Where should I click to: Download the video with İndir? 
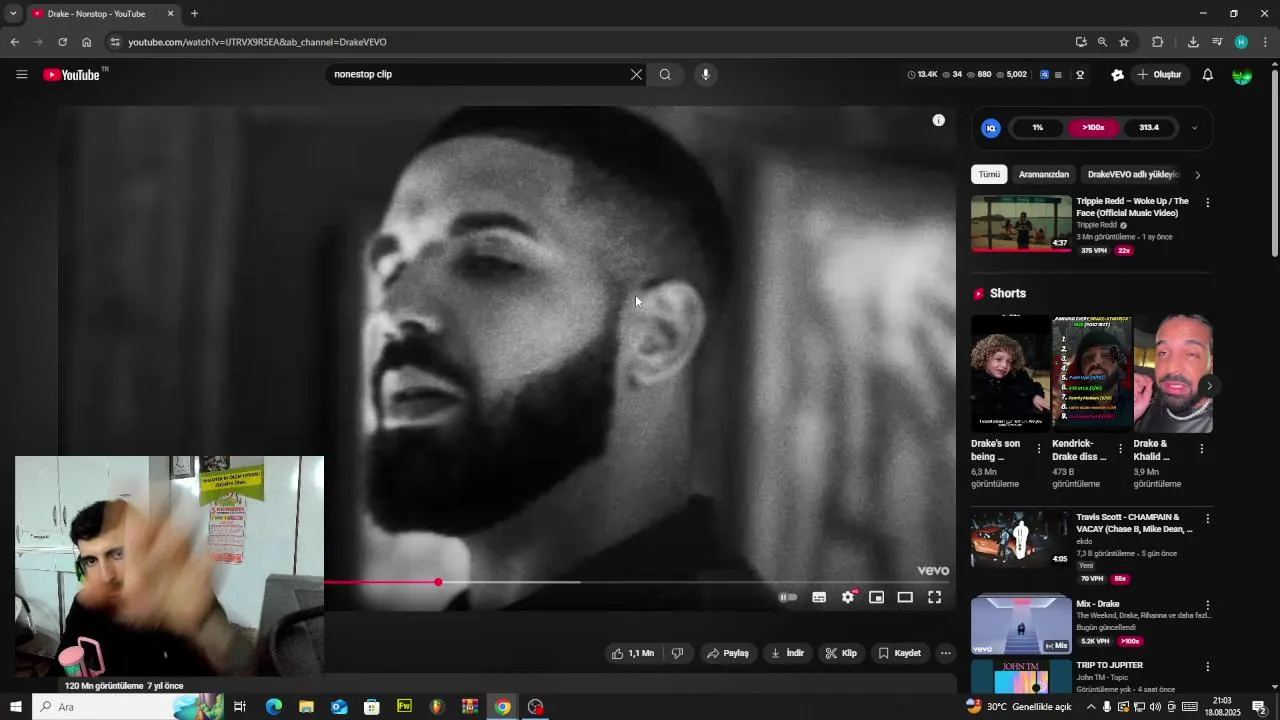(x=788, y=653)
